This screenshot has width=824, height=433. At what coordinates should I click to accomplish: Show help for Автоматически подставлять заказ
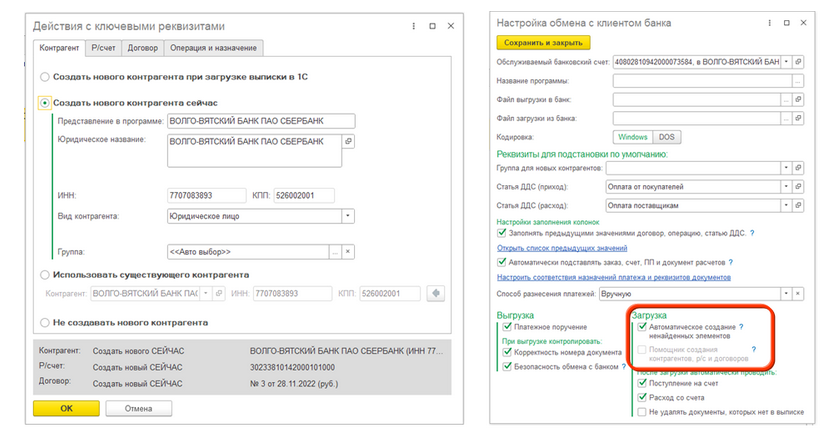(x=731, y=262)
